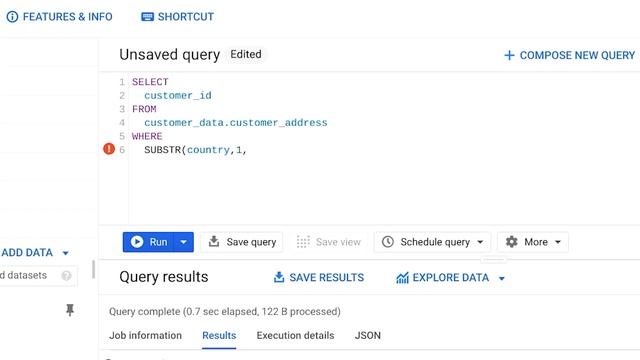Click the WHERE keyword on line 5
This screenshot has height=360, width=640.
point(147,136)
